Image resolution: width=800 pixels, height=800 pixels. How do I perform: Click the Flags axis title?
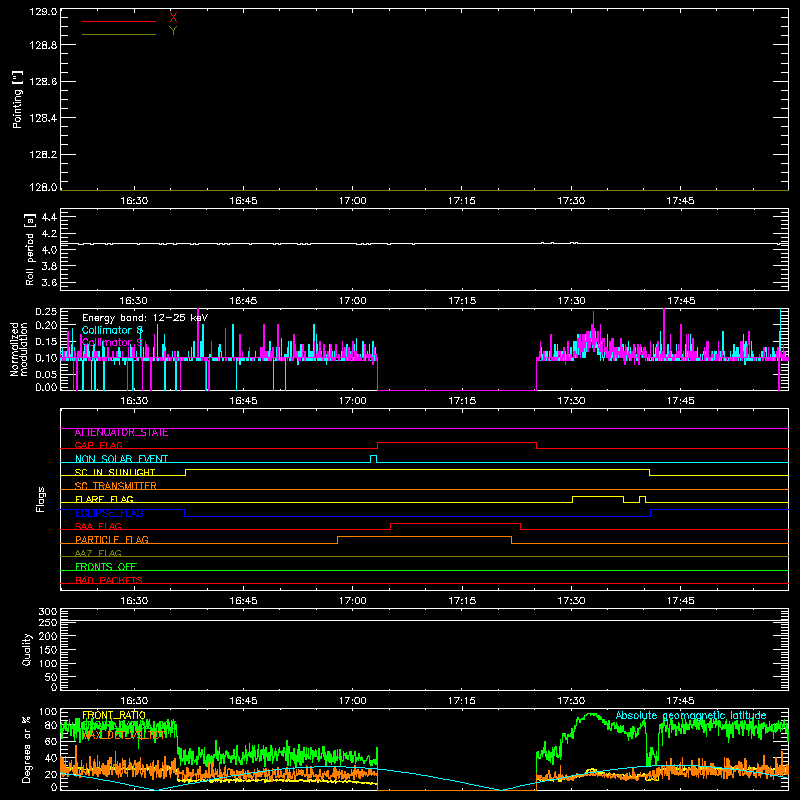point(40,499)
